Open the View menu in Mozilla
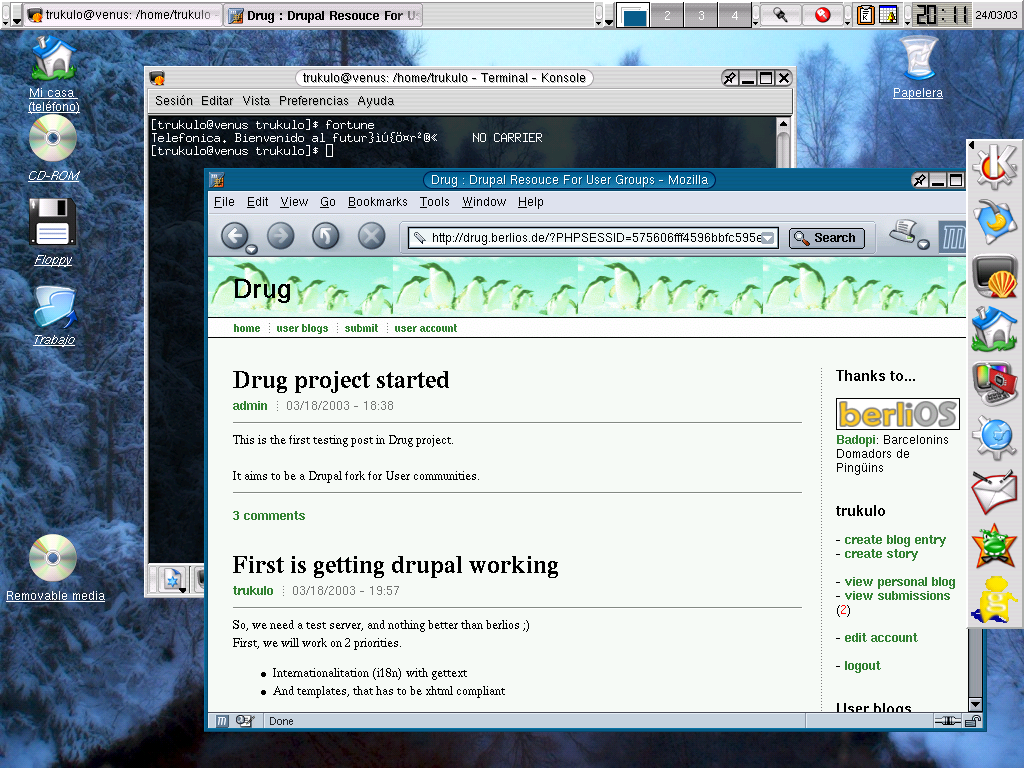Viewport: 1024px width, 768px height. 294,202
